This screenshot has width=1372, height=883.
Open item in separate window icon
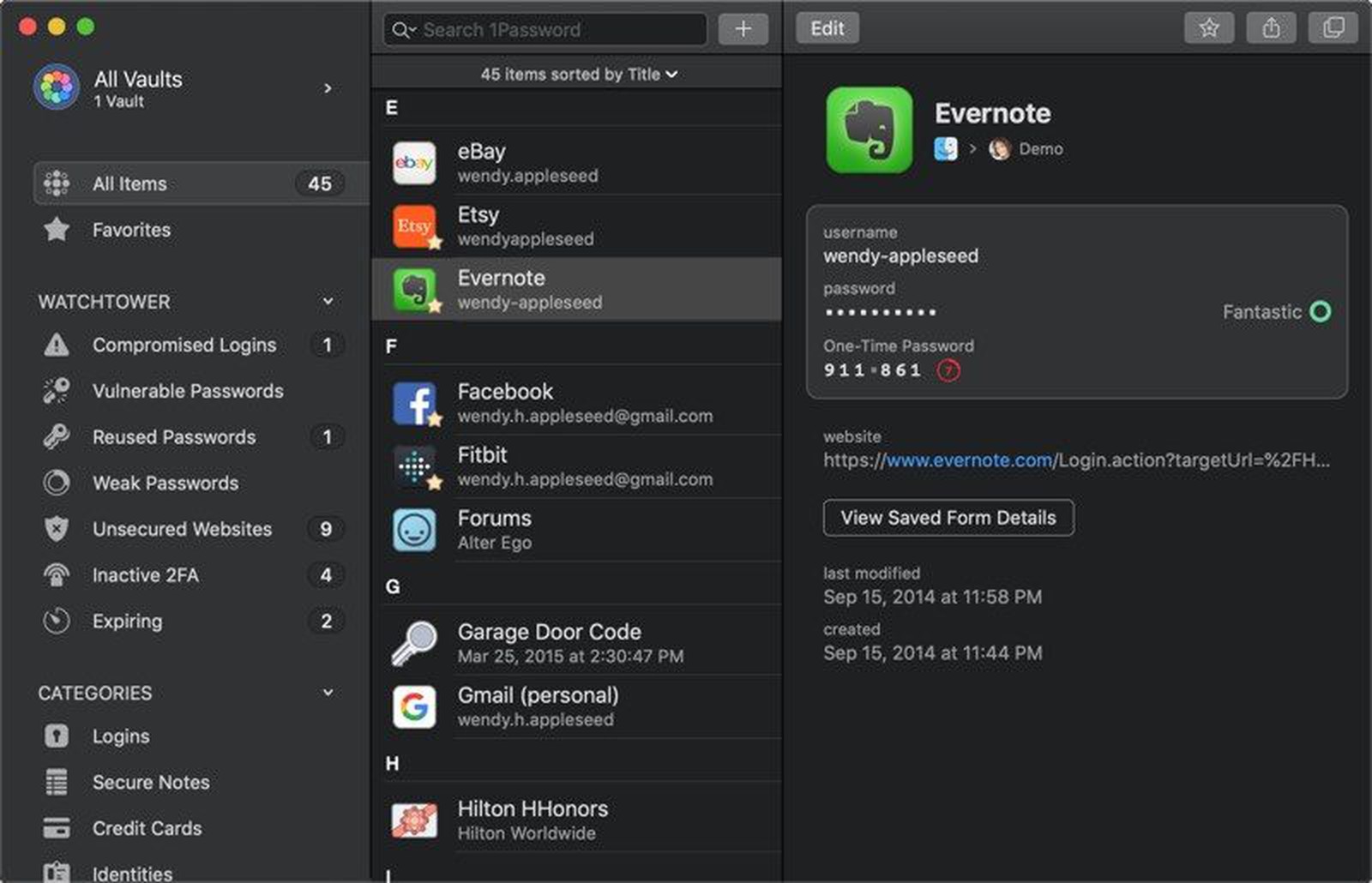click(x=1333, y=28)
